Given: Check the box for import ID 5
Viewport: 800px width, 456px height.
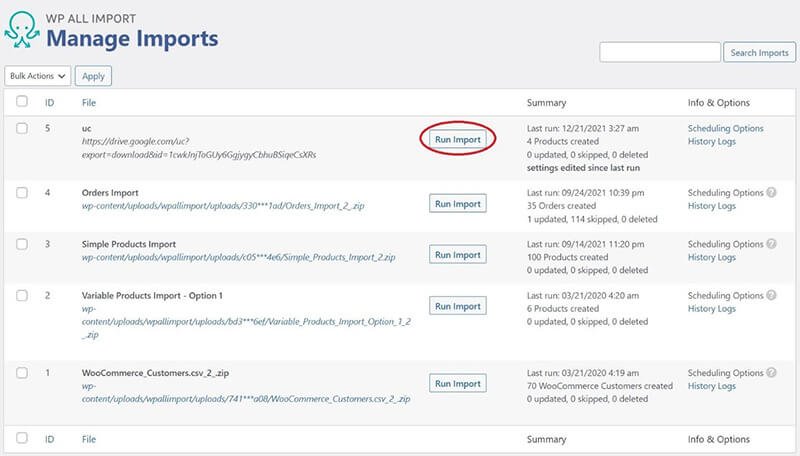Looking at the screenshot, I should coord(22,128).
